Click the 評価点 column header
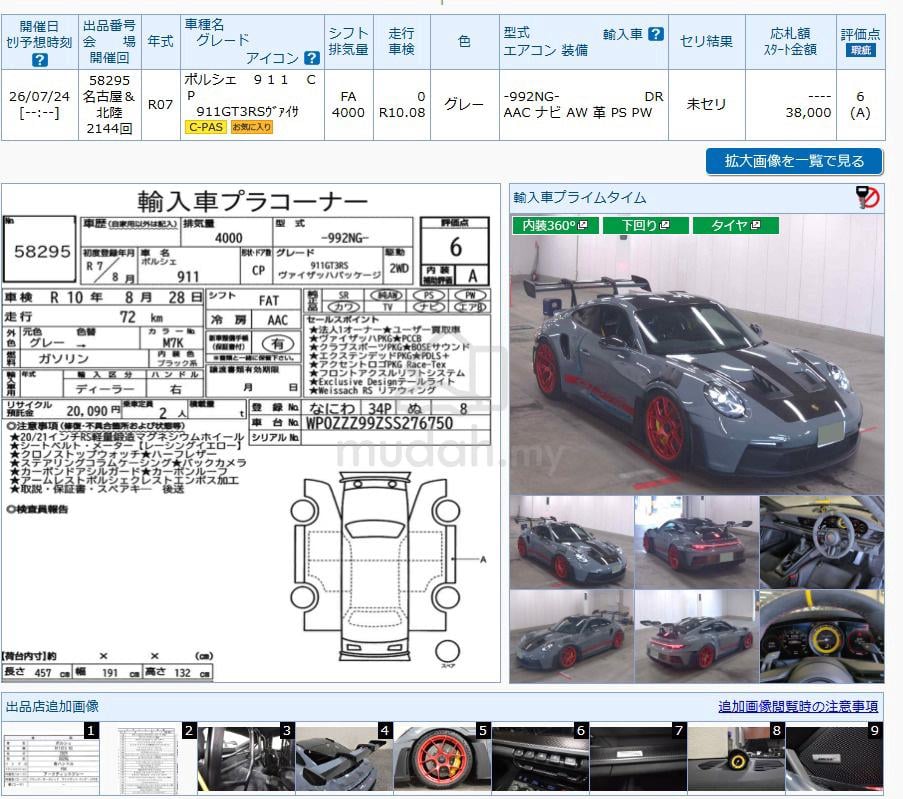The image size is (903, 799). [860, 41]
